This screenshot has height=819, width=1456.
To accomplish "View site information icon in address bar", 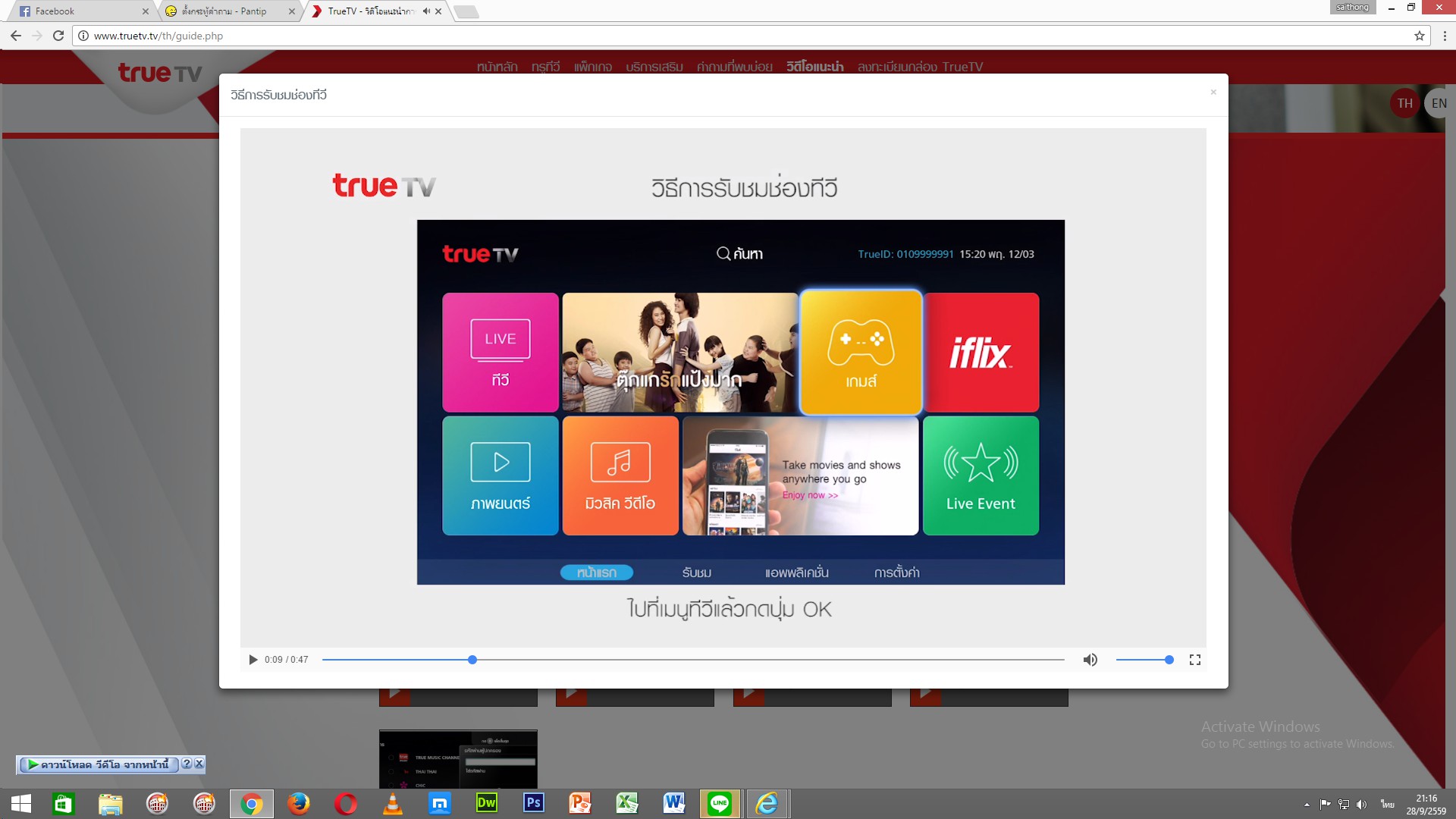I will (x=83, y=36).
